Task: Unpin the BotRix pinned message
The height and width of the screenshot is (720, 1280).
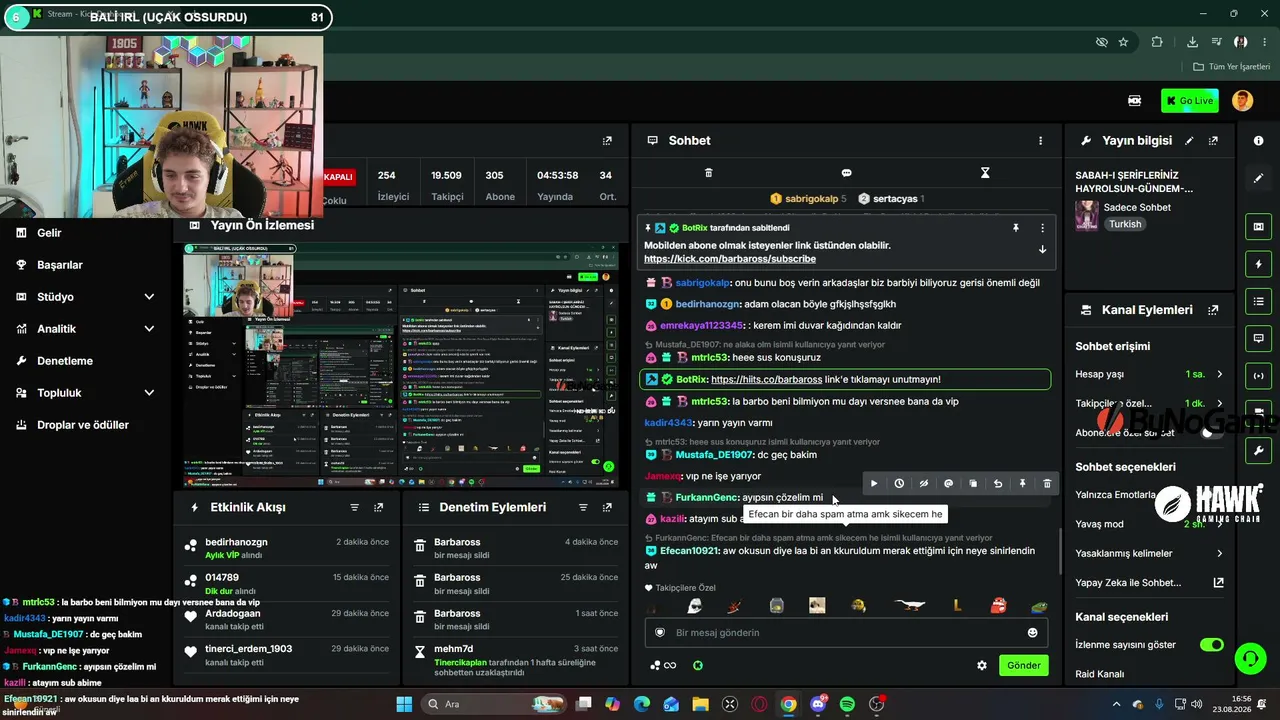Action: tap(1016, 228)
